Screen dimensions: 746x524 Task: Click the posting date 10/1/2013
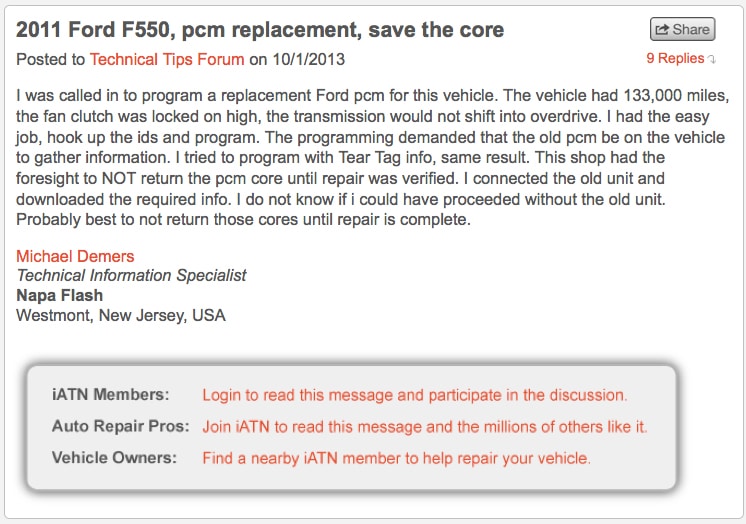coord(308,59)
